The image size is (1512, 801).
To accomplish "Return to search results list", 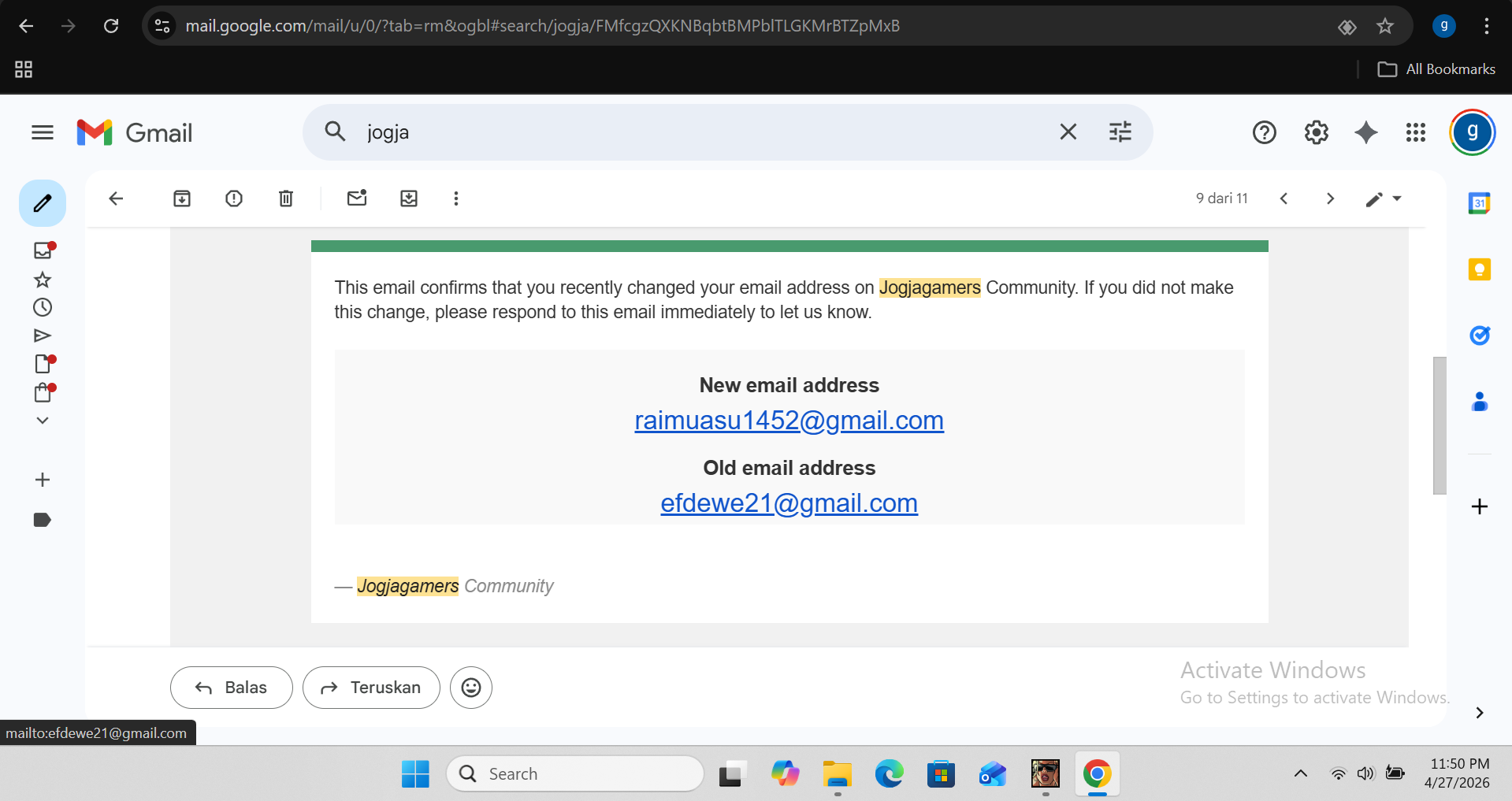I will pos(116,198).
